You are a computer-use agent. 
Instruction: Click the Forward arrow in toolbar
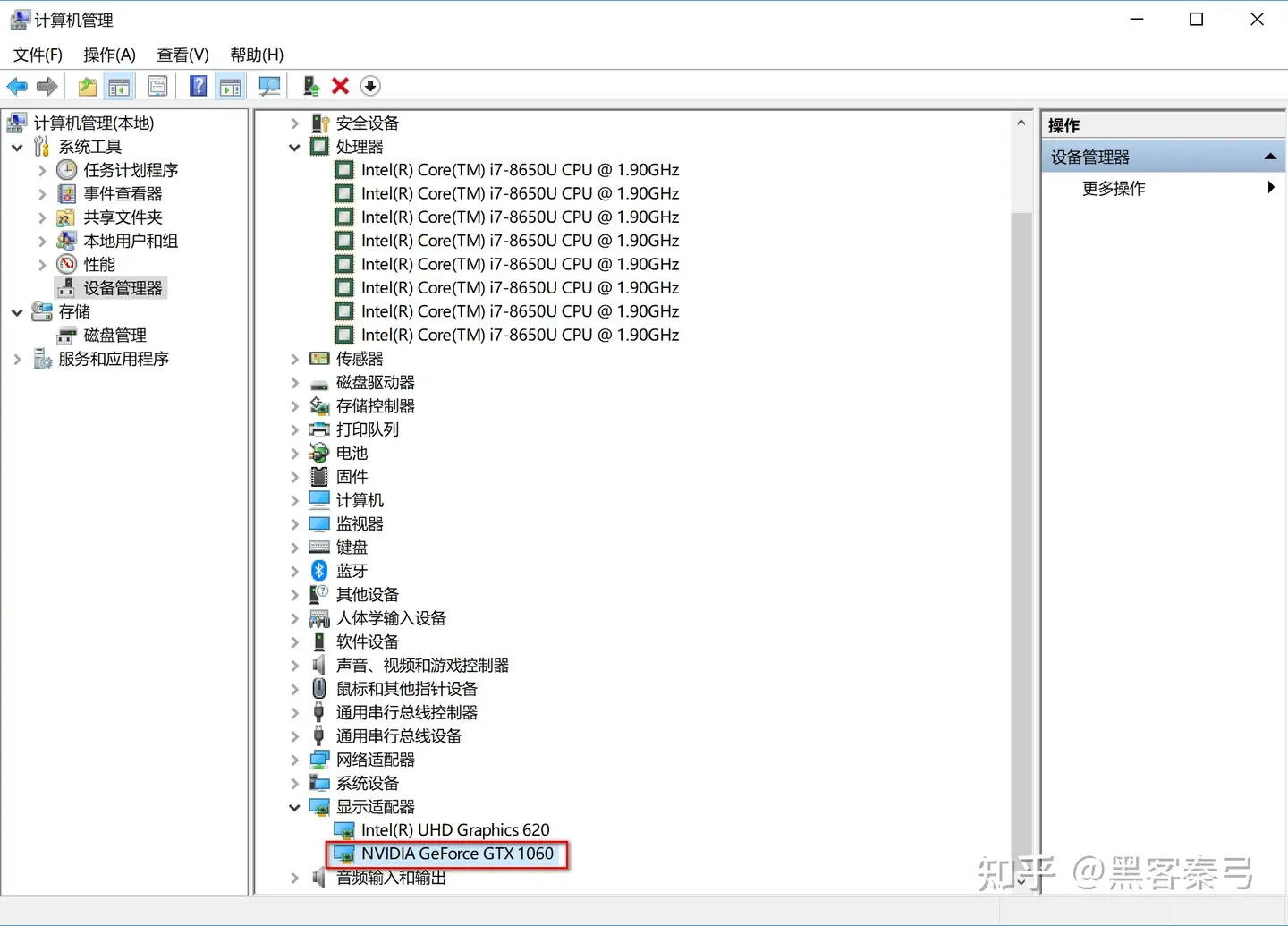point(47,86)
